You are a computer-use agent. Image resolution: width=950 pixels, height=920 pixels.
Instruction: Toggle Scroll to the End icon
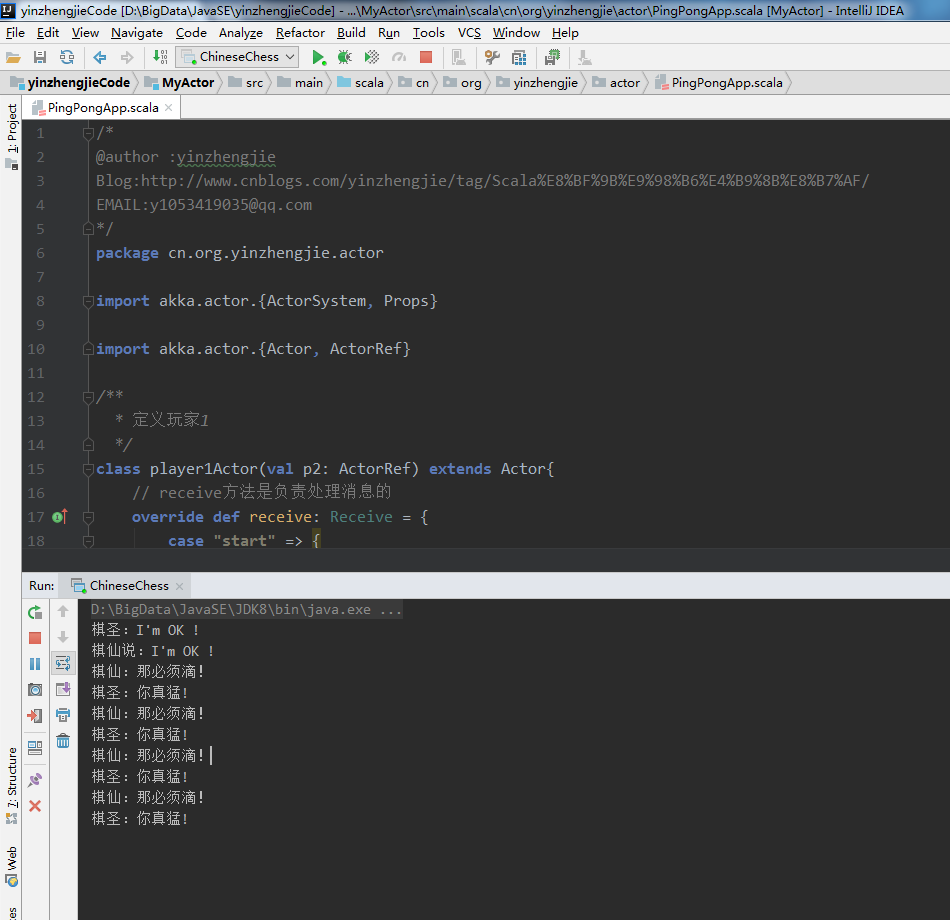click(x=63, y=689)
